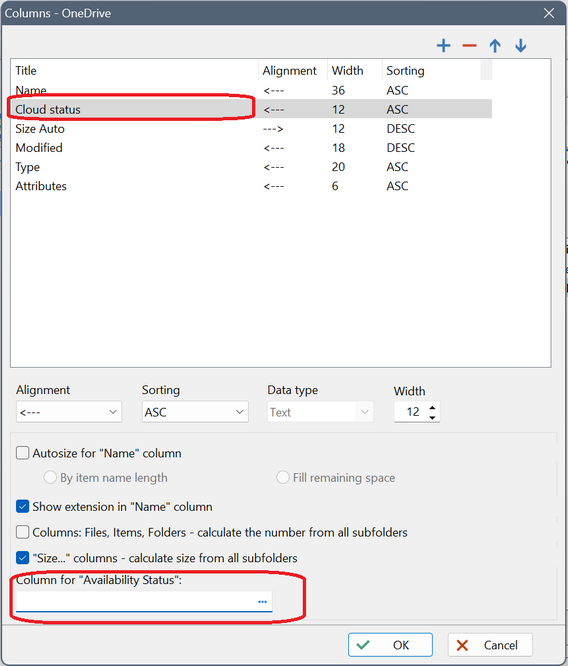Screen dimensions: 568x666
Task: Open the Availability Status column browse dots
Action: click(x=262, y=601)
